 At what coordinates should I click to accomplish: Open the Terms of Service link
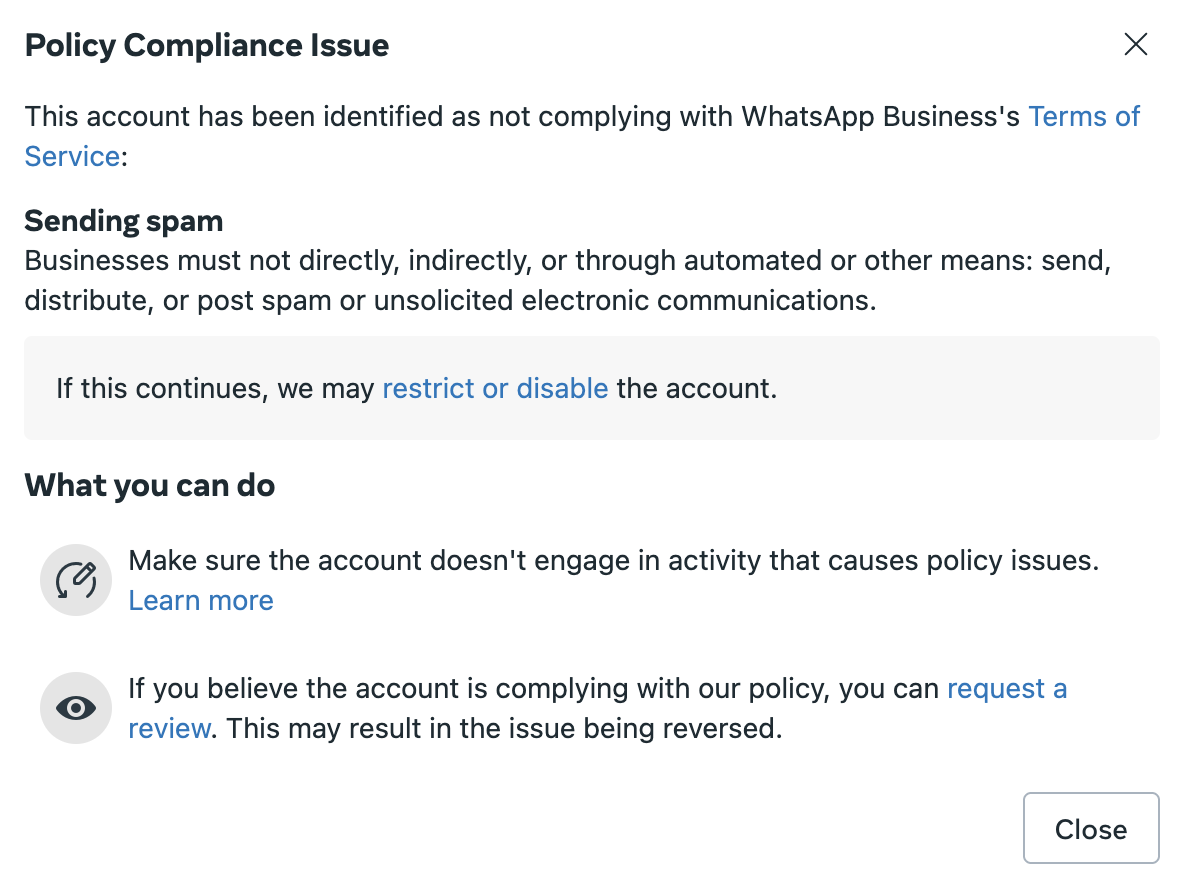coord(1084,117)
